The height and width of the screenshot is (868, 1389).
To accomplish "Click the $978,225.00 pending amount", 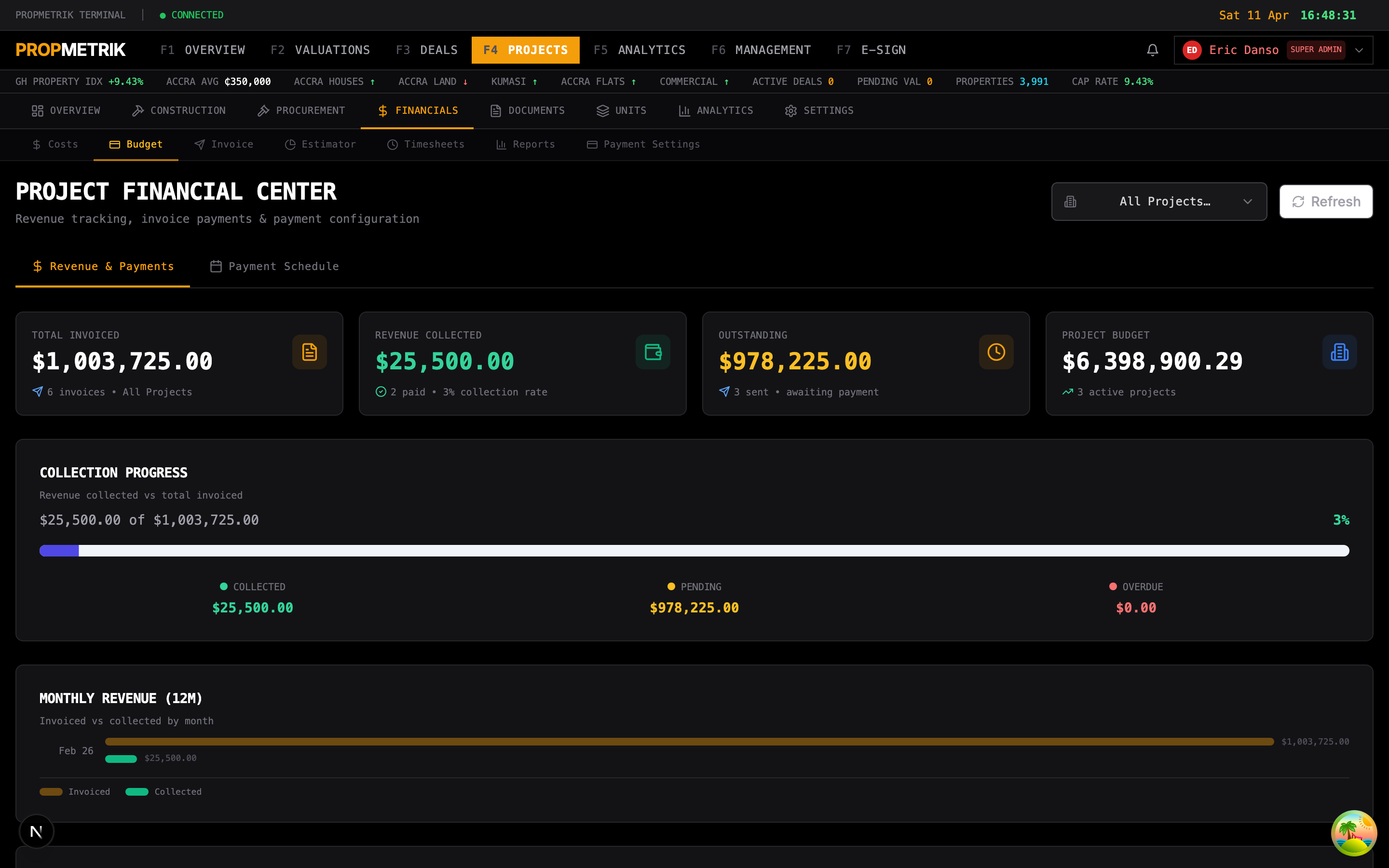I will pos(694,608).
